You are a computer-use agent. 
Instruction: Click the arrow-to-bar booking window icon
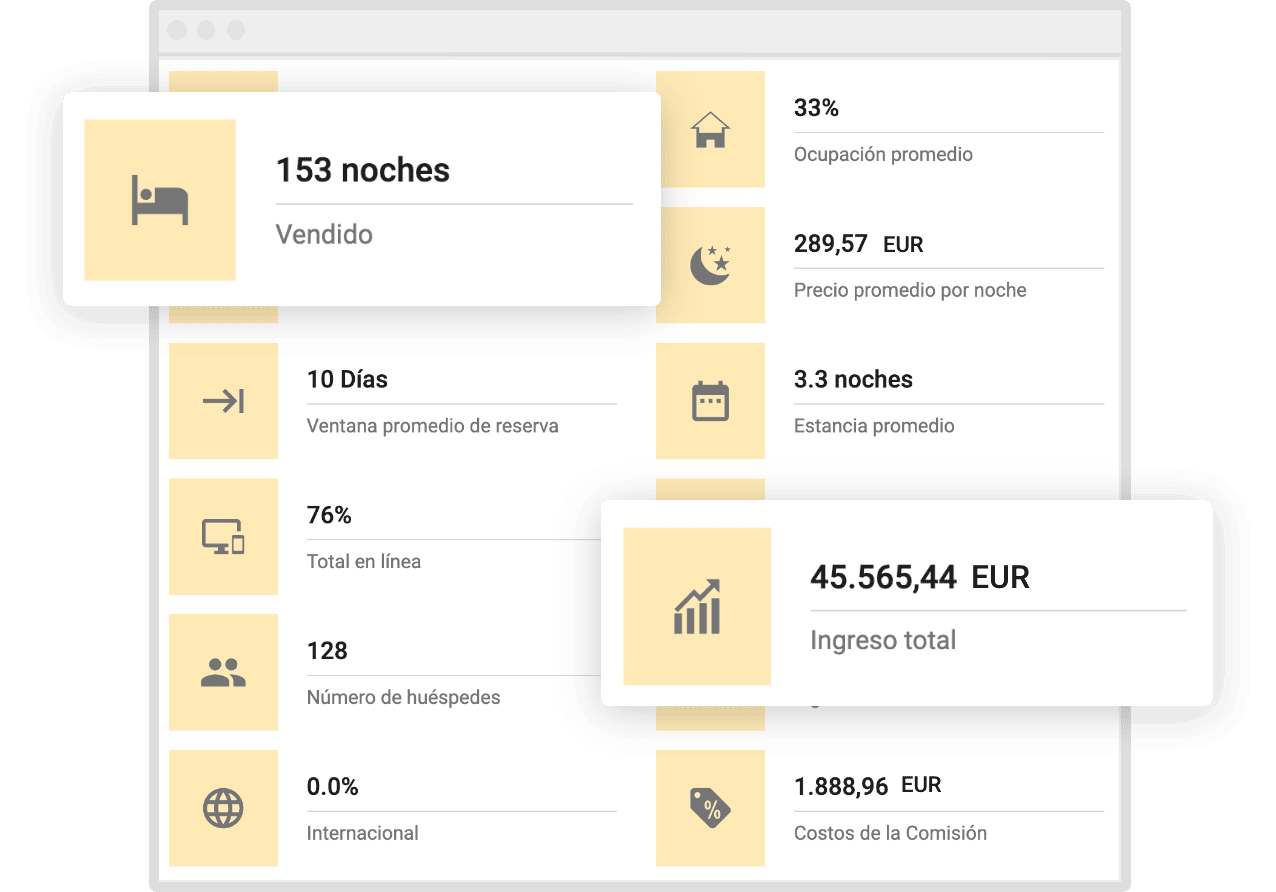tap(223, 402)
